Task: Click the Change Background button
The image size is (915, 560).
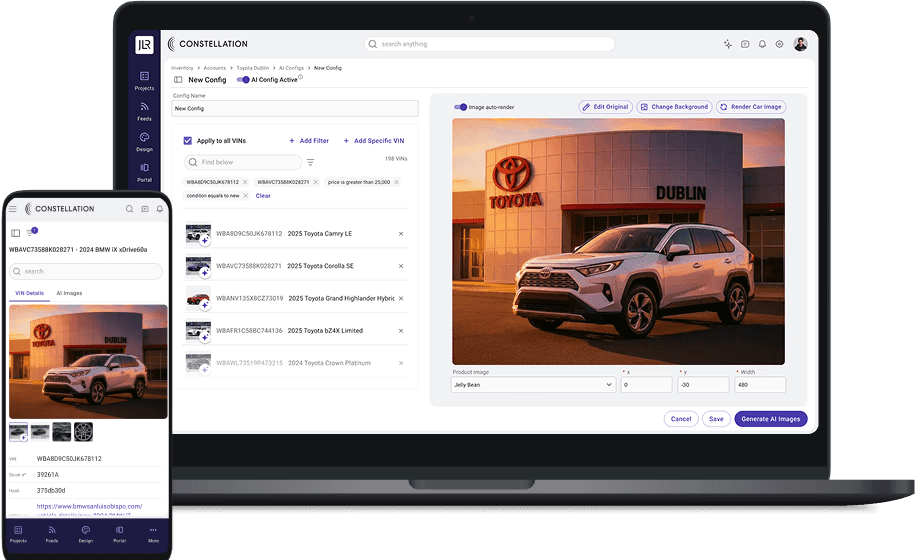Action: [x=674, y=107]
